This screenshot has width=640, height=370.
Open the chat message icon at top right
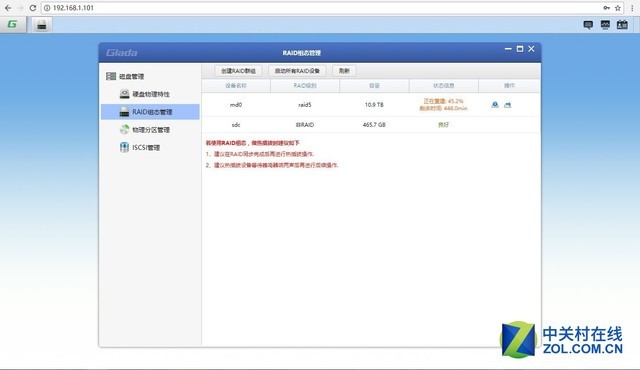pyautogui.click(x=588, y=25)
